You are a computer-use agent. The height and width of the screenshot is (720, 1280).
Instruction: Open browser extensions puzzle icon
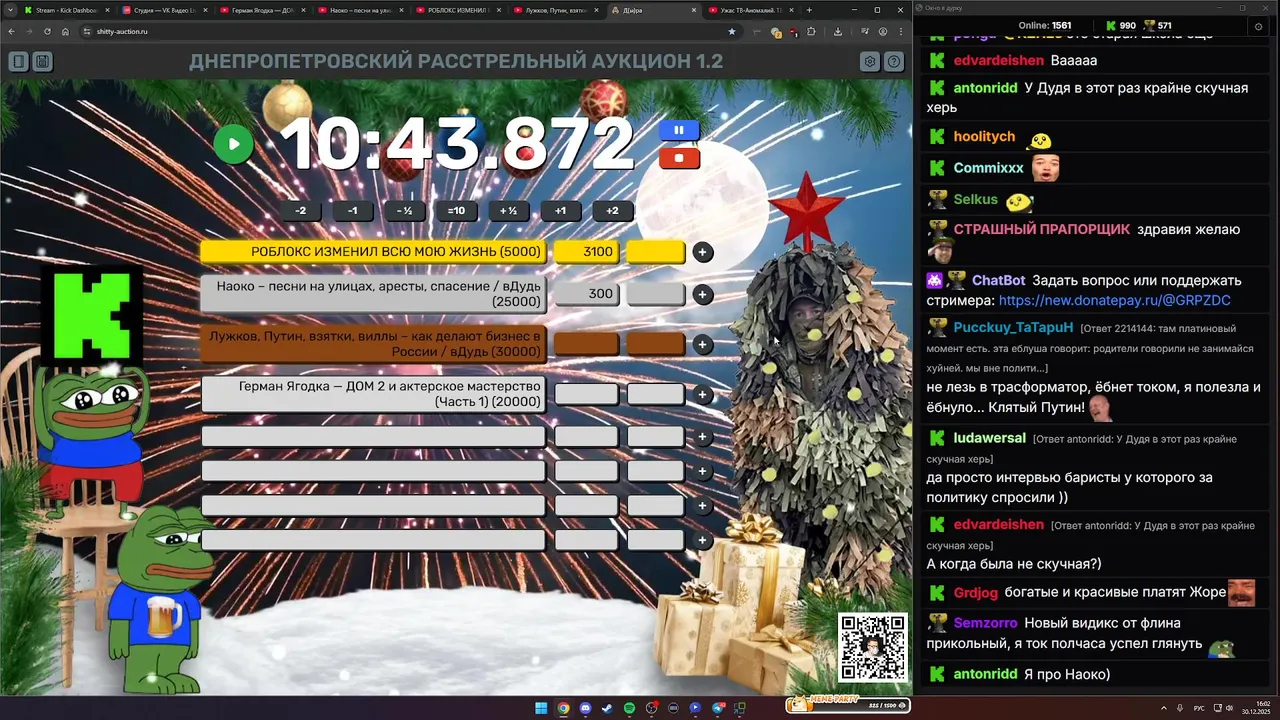811,31
